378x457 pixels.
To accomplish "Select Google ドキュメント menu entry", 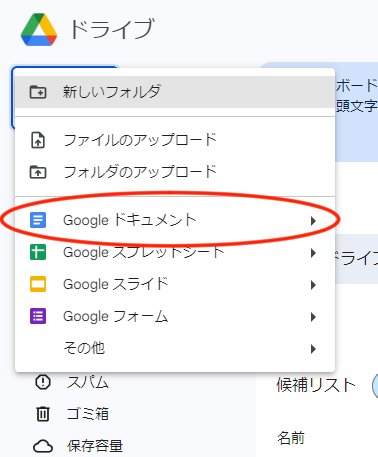I will tap(175, 220).
